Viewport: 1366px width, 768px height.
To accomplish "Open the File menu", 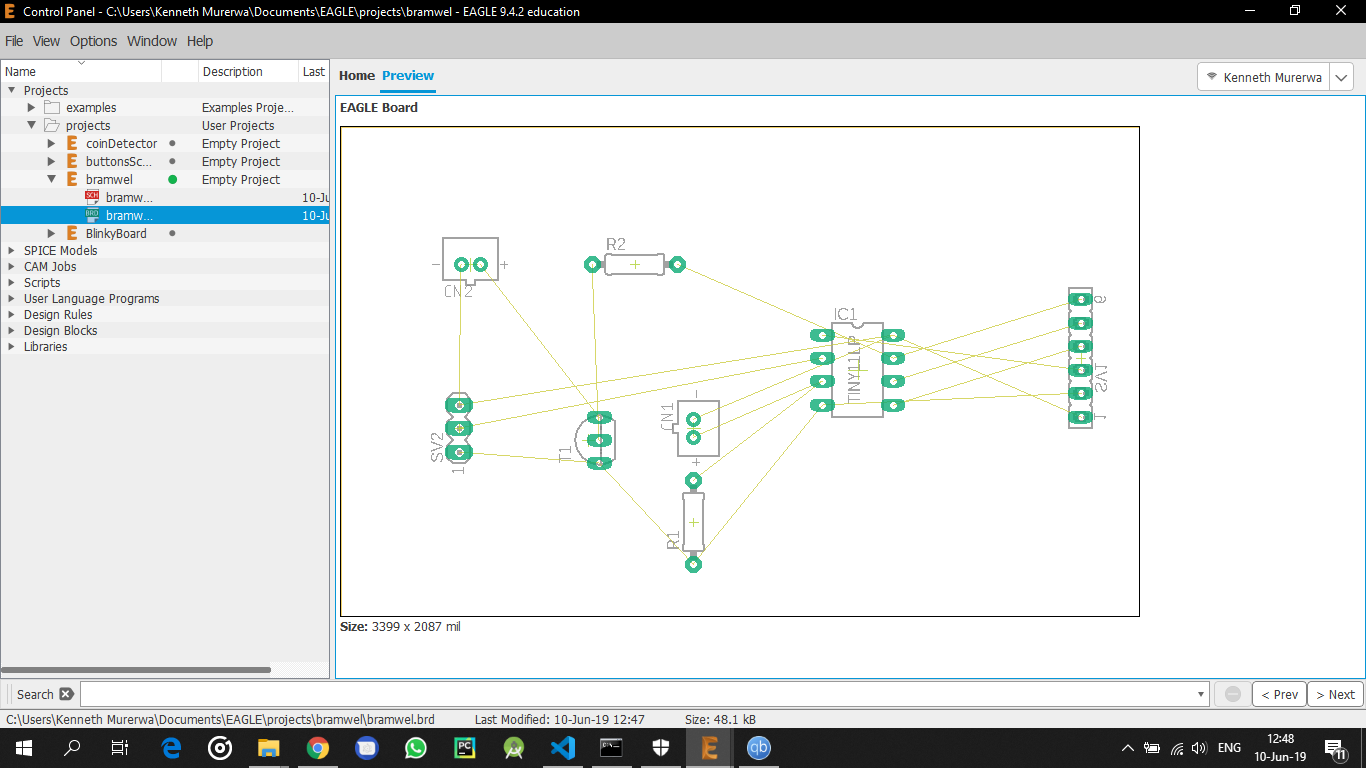I will pyautogui.click(x=14, y=41).
